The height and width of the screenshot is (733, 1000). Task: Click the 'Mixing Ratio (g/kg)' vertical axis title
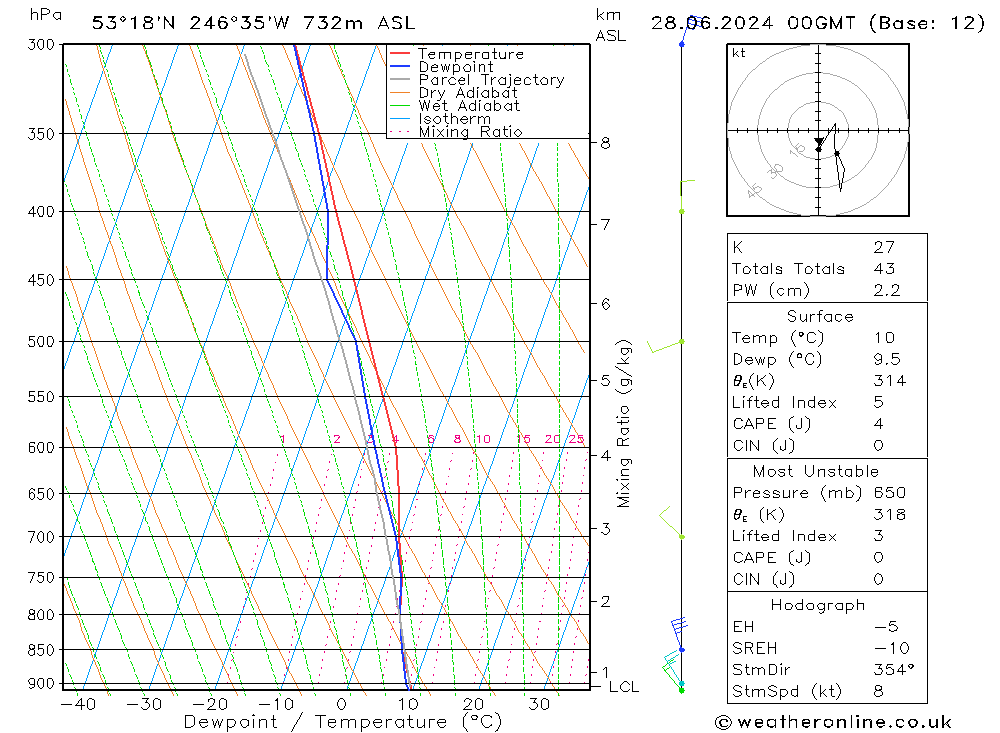point(624,424)
